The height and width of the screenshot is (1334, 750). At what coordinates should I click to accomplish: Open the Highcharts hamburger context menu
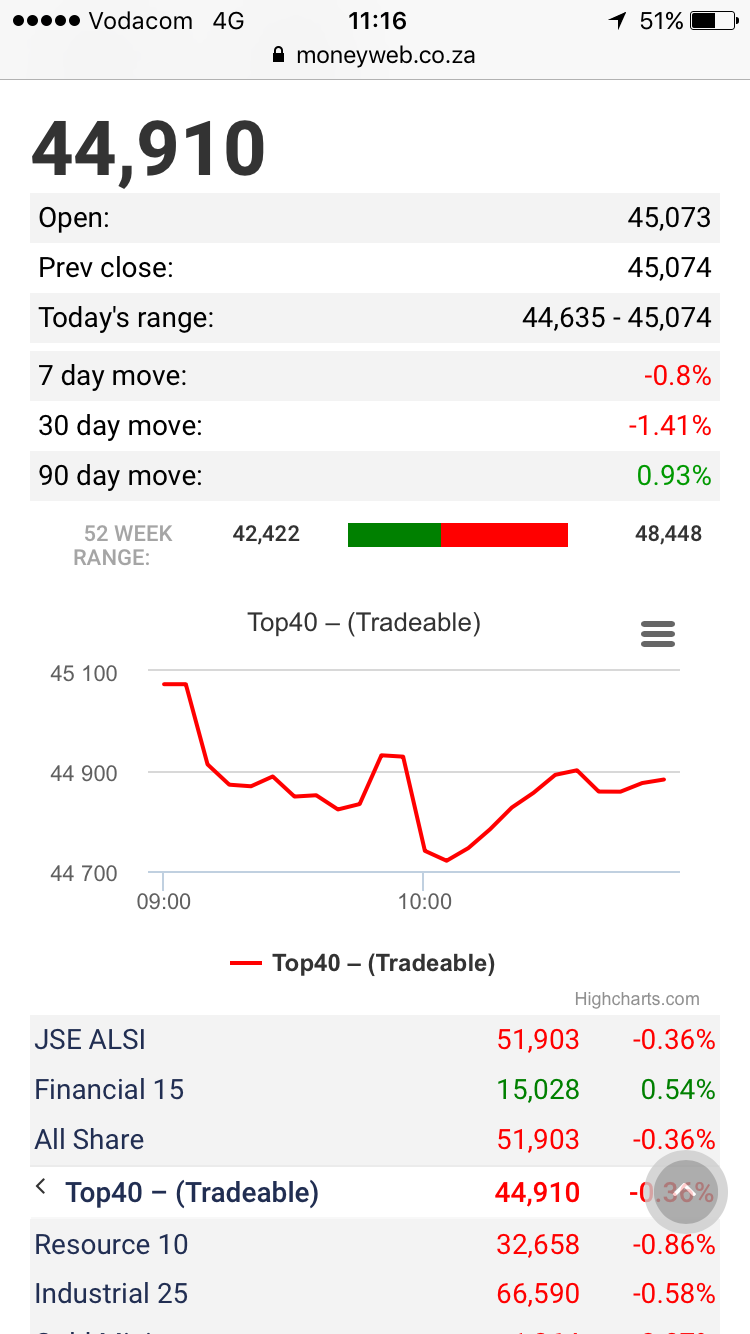(x=658, y=634)
